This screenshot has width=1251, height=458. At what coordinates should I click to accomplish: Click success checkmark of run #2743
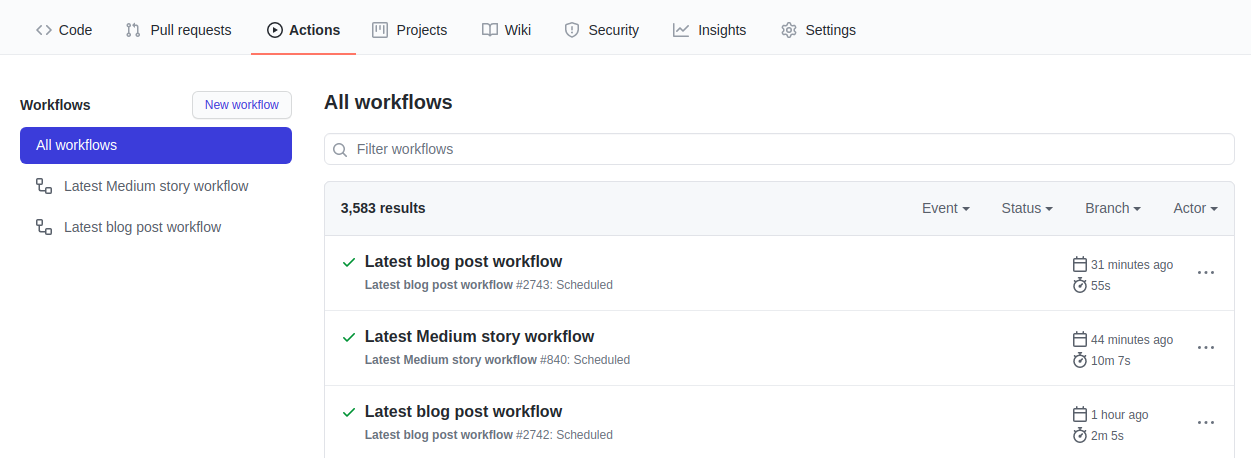(349, 262)
